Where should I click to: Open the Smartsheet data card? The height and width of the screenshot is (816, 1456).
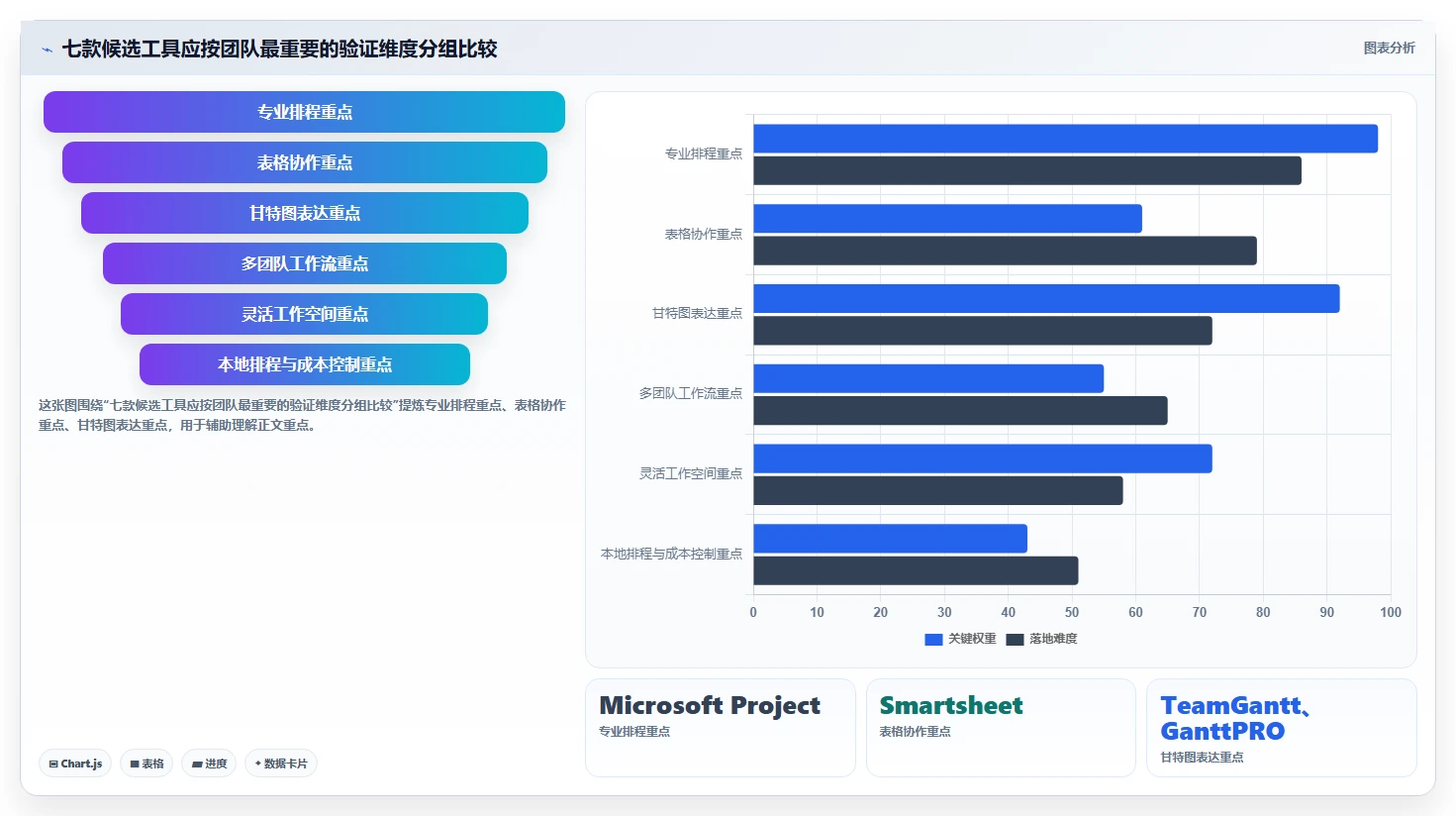(x=1001, y=728)
